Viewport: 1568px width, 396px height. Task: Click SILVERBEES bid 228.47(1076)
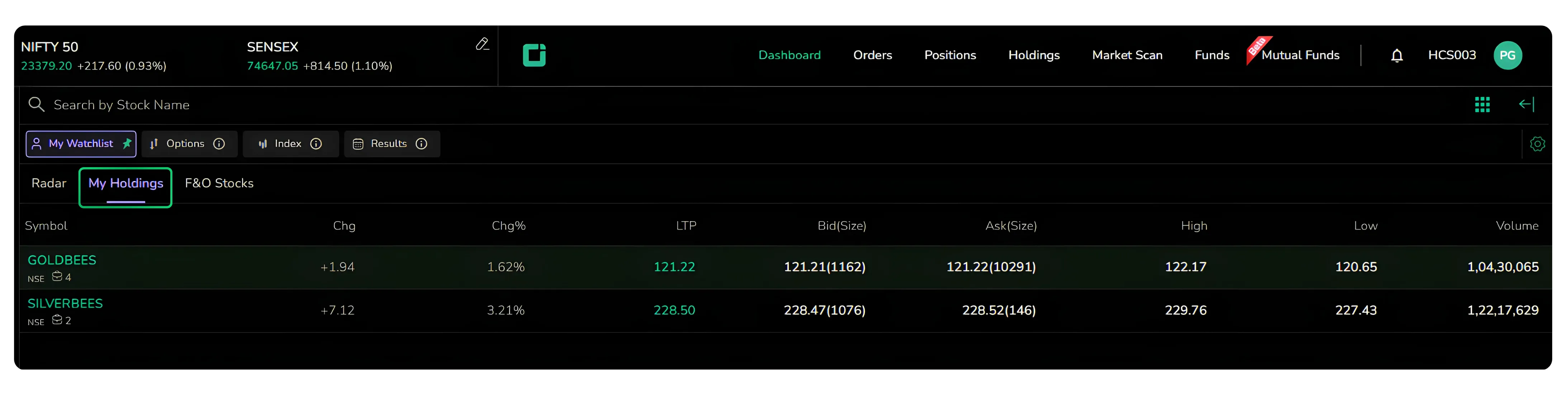click(x=824, y=310)
